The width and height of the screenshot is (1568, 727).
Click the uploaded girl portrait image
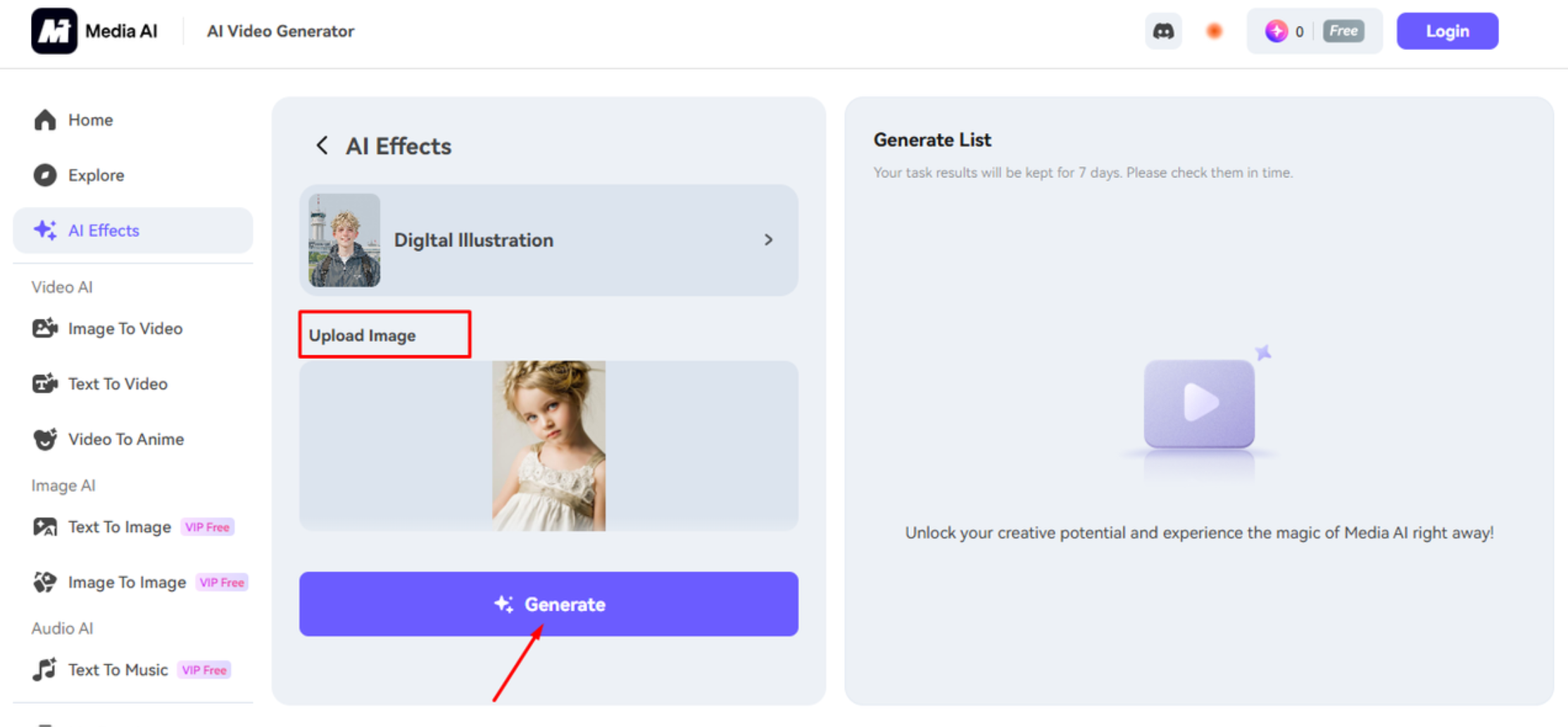click(x=548, y=445)
